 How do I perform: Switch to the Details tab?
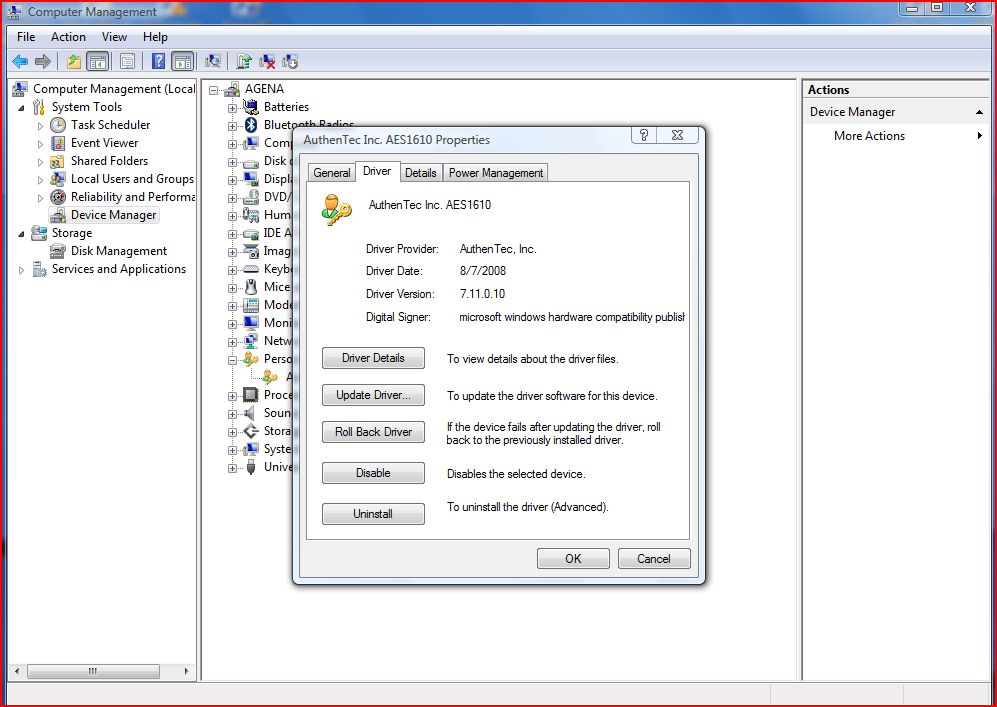pyautogui.click(x=421, y=173)
